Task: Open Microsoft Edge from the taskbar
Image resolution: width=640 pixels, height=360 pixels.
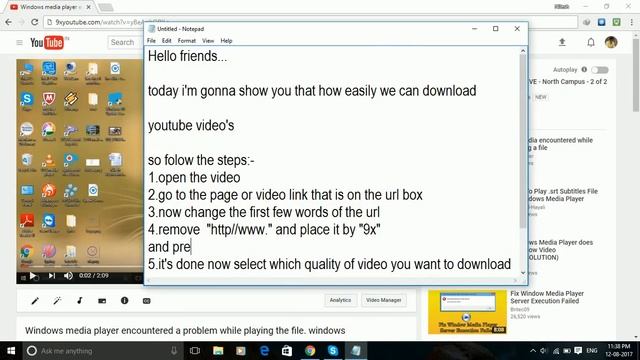Action: [x=264, y=351]
